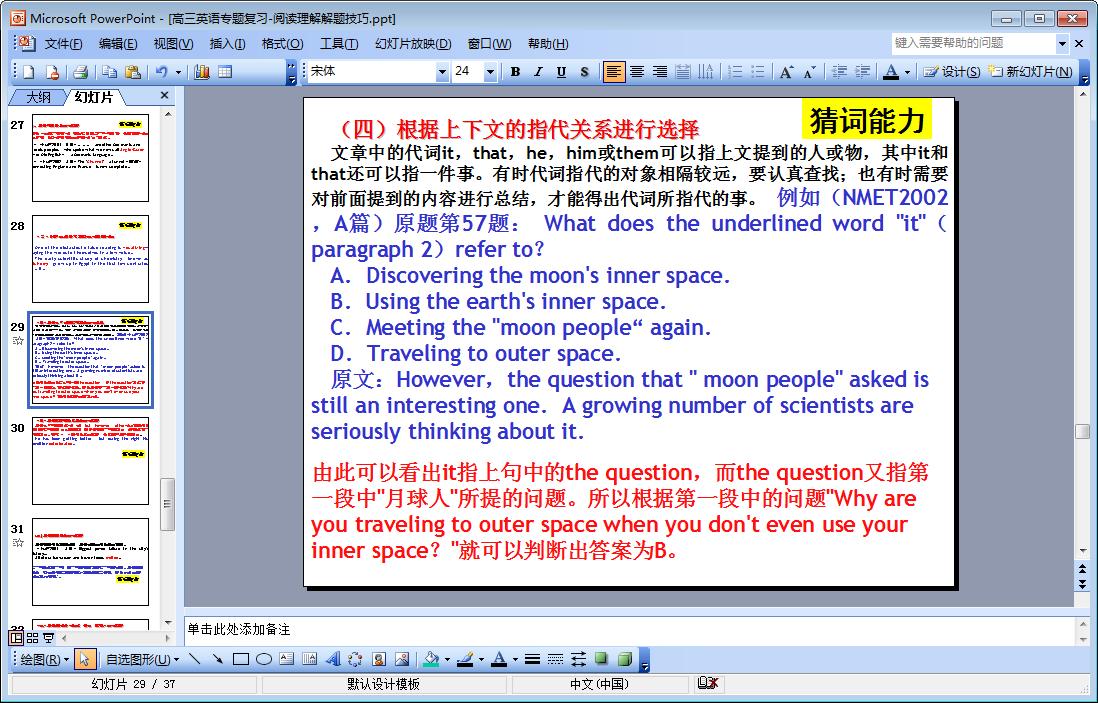The image size is (1098, 703).
Task: Insert WordArt from the drawing toolbar
Action: (333, 659)
